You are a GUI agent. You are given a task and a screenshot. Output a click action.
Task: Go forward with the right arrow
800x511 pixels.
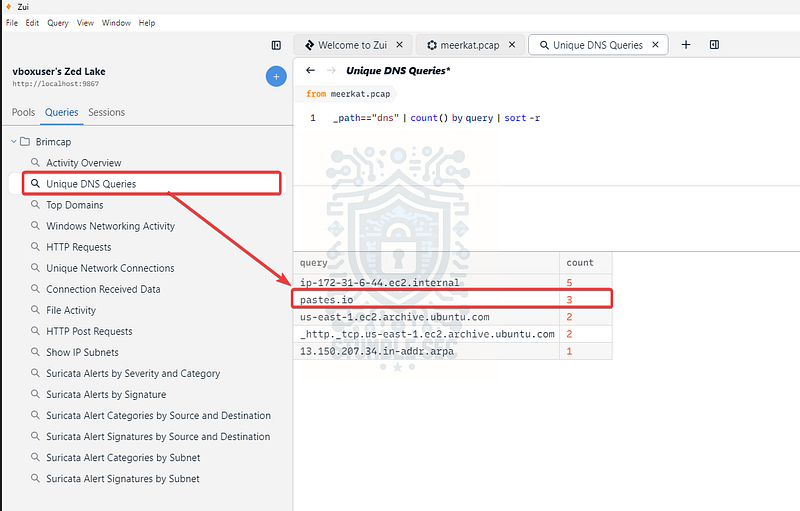tap(332, 70)
